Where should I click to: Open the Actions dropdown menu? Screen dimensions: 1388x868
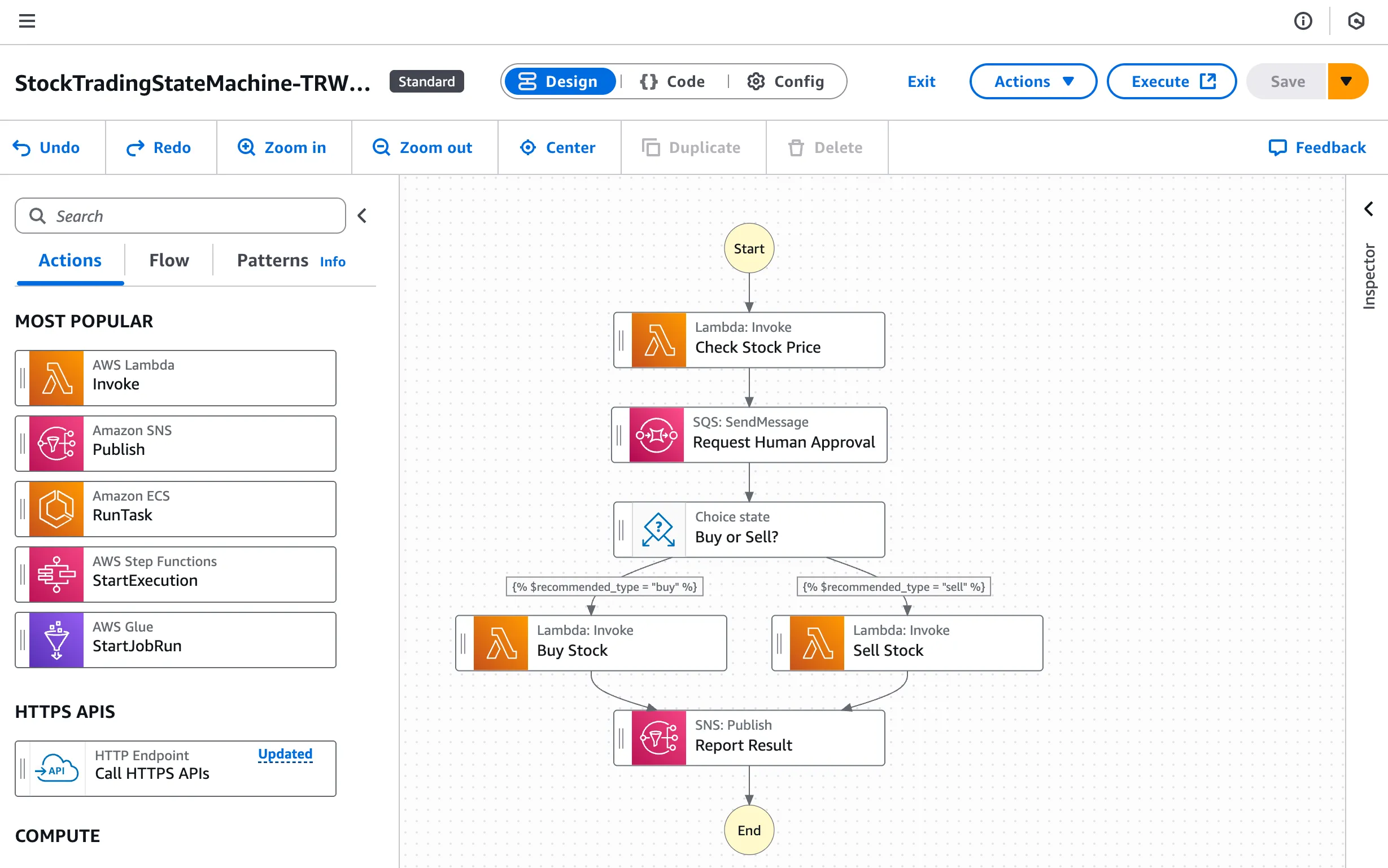[x=1032, y=81]
